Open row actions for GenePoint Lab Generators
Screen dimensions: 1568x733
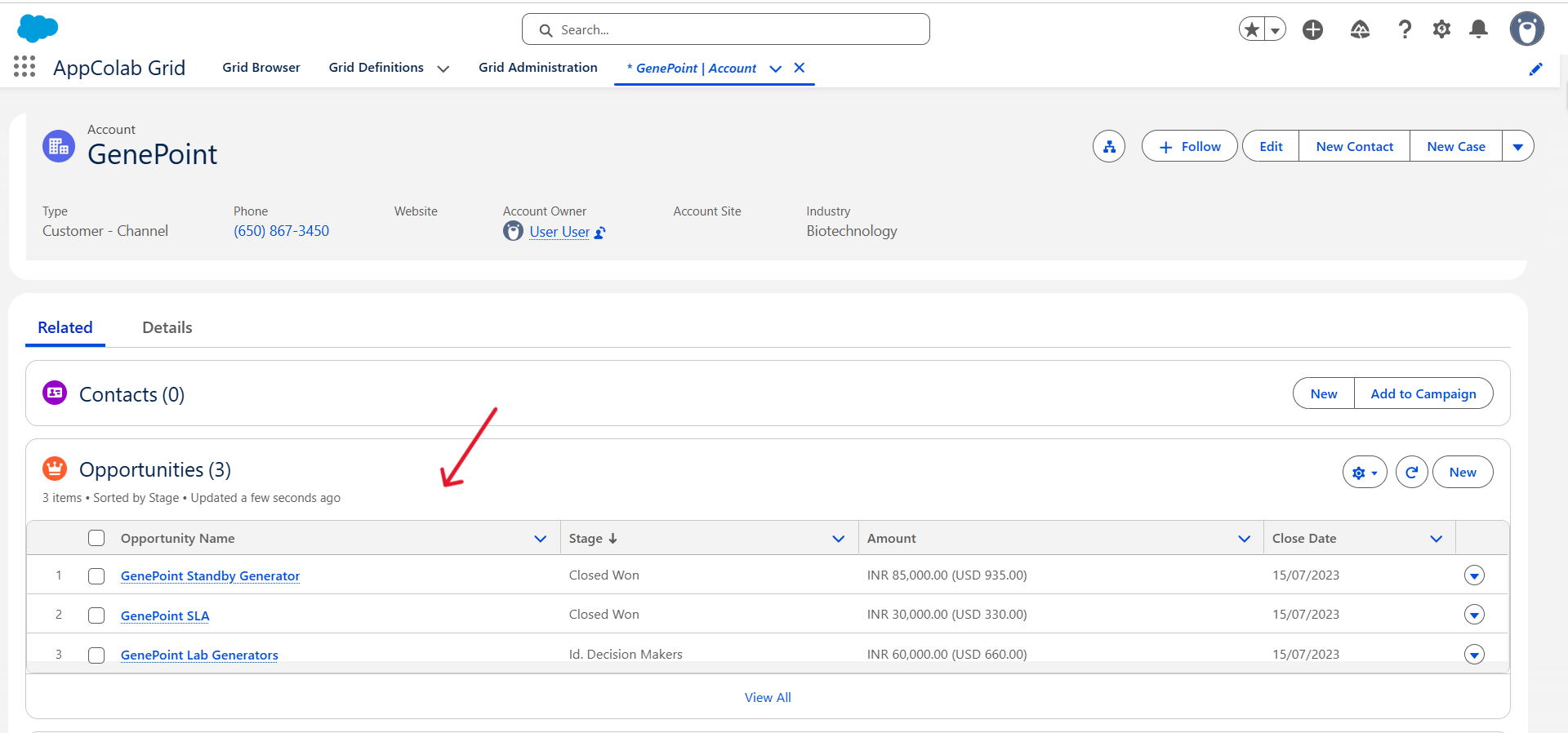coord(1474,655)
